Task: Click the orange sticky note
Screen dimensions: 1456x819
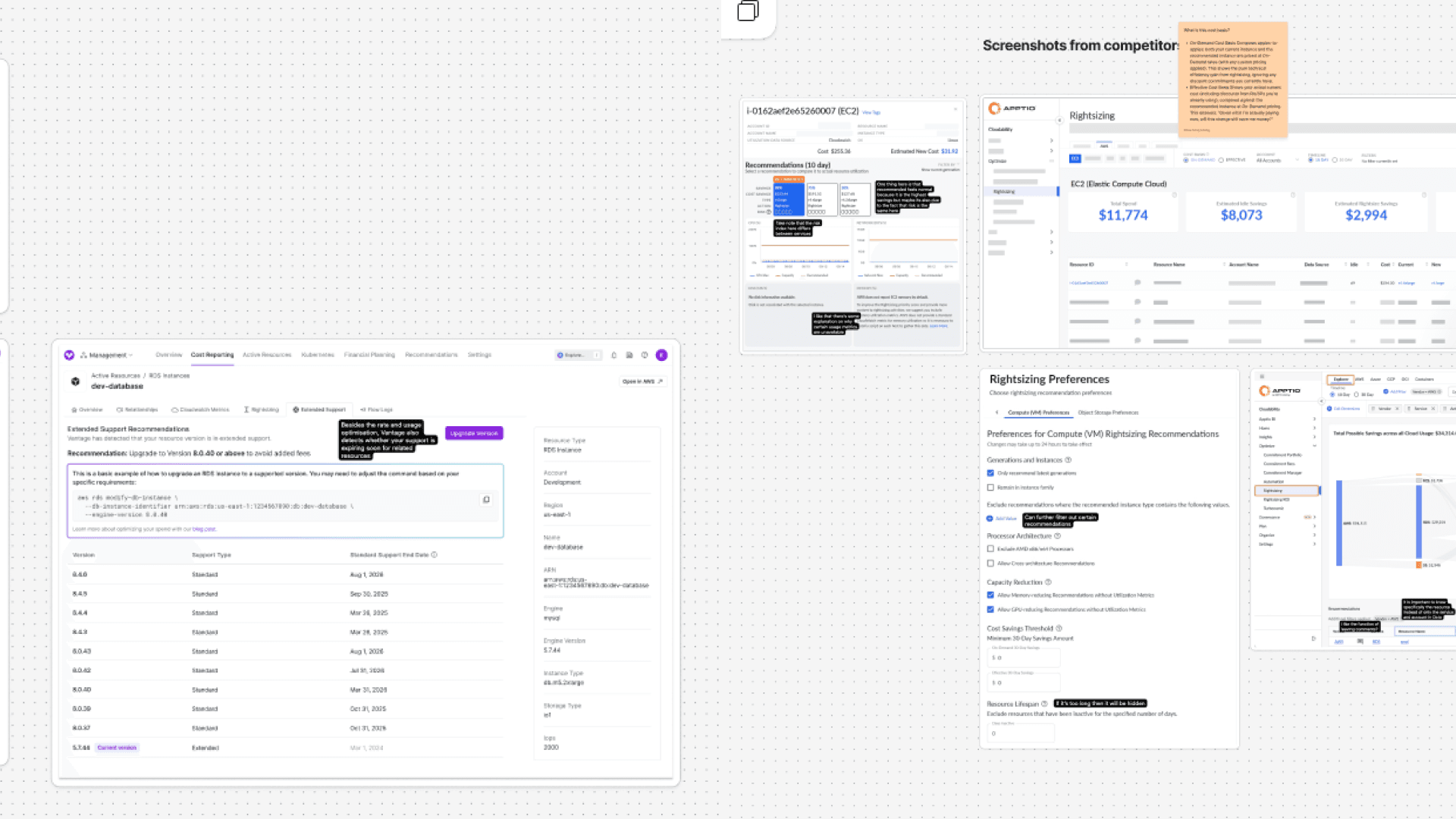Action: tap(1233, 80)
